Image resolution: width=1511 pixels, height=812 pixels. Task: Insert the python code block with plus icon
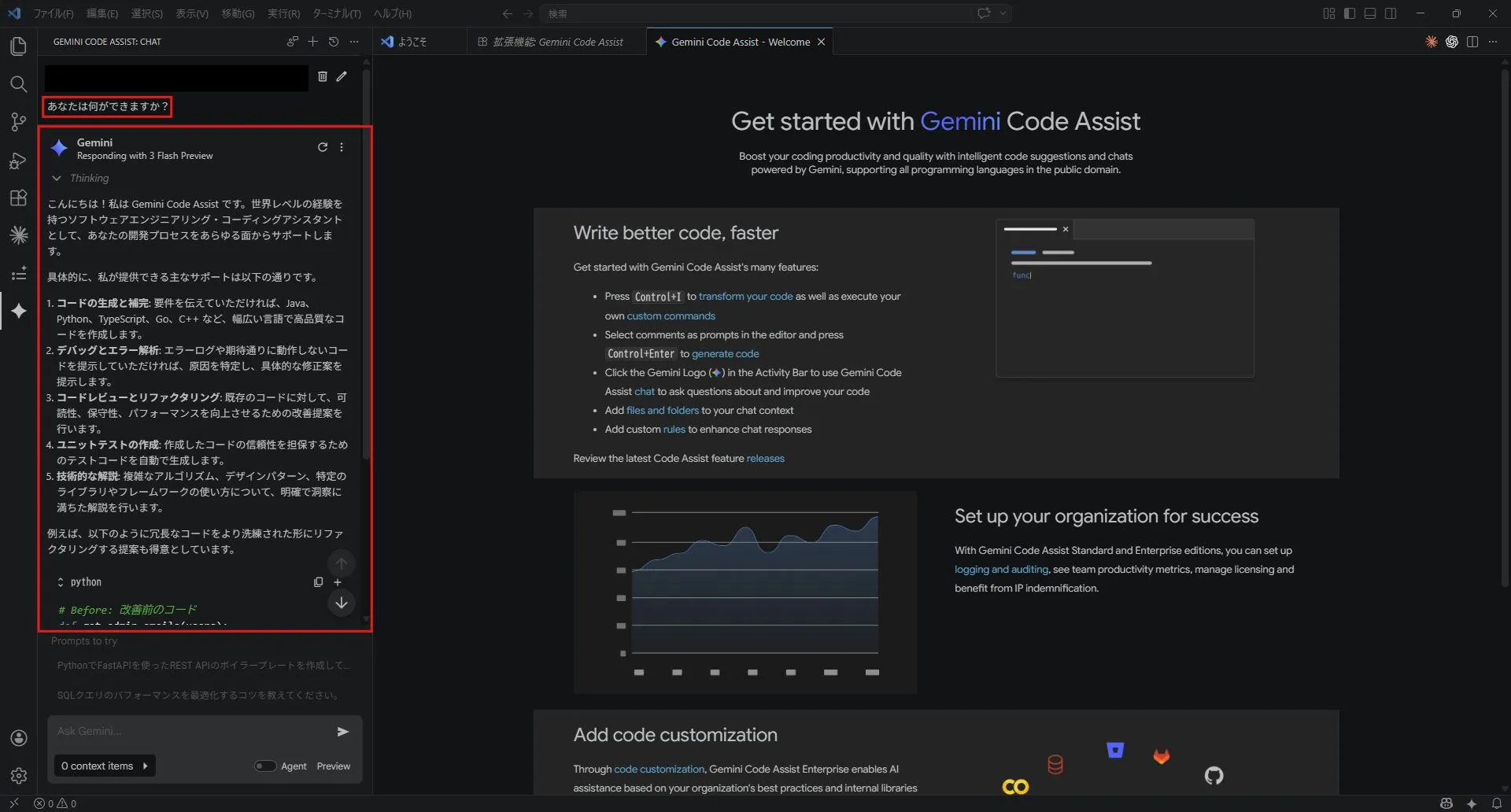pos(338,582)
